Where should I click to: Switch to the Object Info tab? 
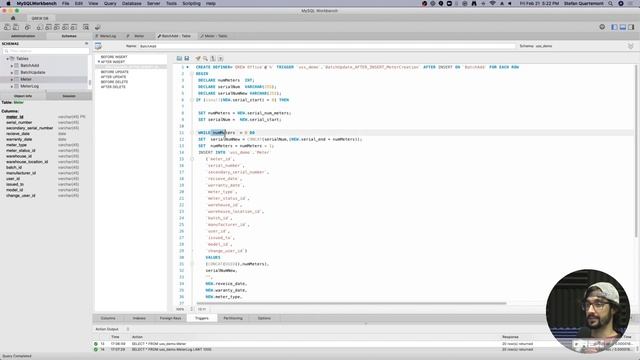tap(23, 96)
